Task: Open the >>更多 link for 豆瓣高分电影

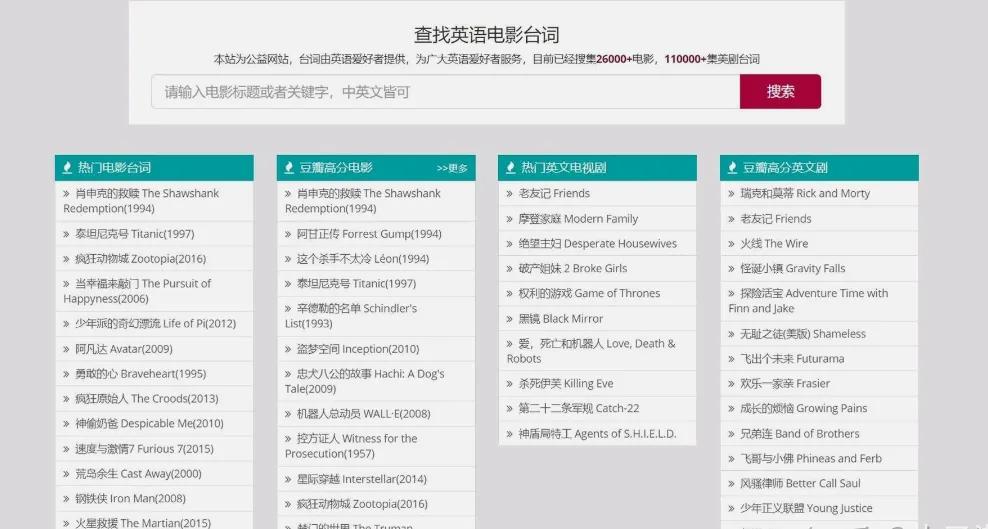Action: click(452, 168)
